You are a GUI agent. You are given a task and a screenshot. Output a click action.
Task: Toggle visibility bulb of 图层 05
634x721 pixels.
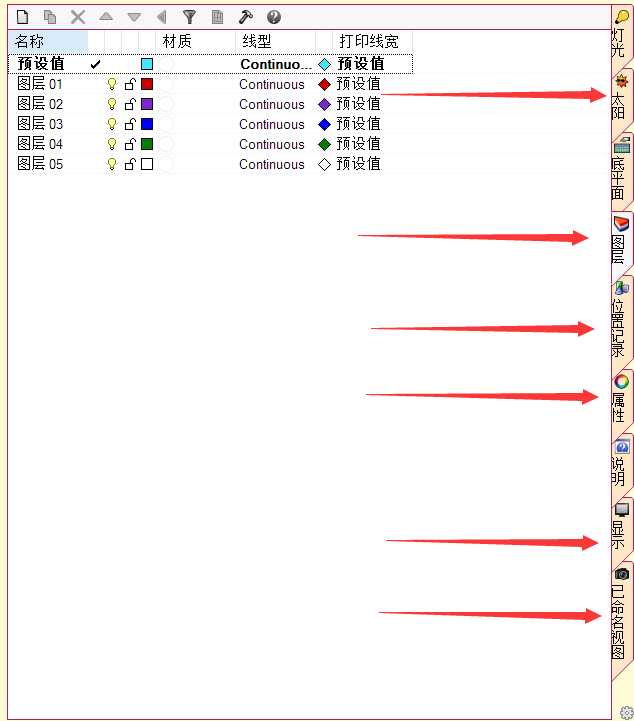(x=112, y=164)
